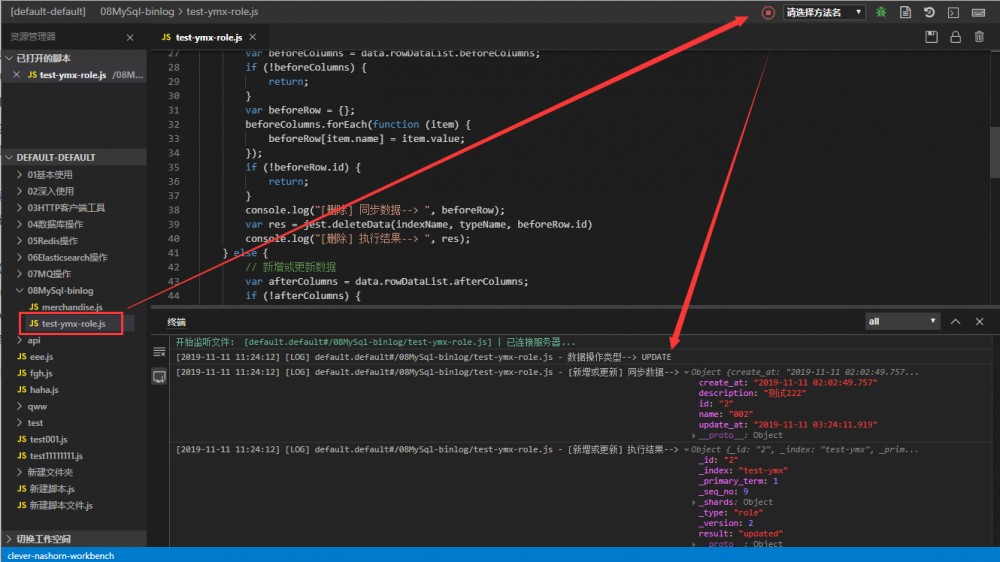
Task: Click the red stop debugging button
Action: tap(768, 12)
